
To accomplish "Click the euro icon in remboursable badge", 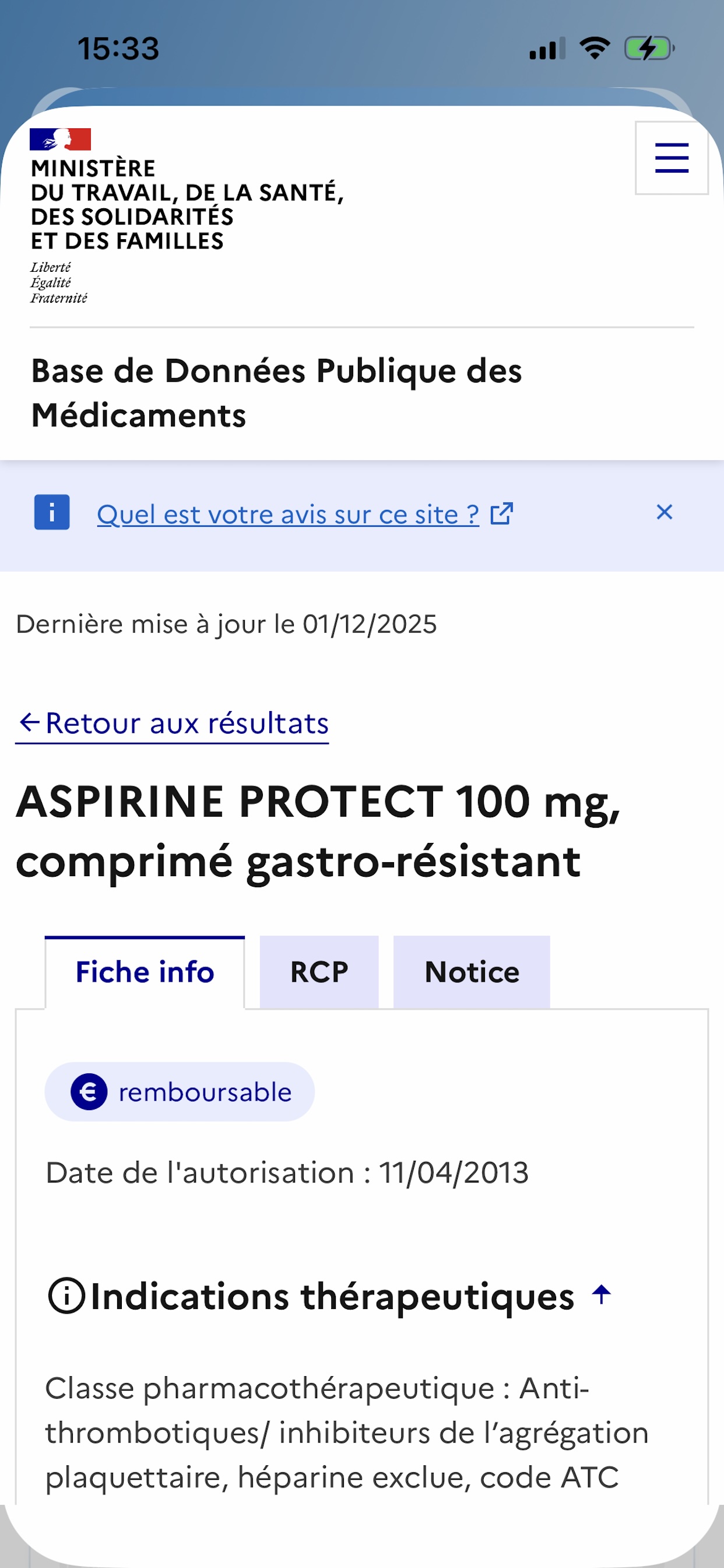I will click(x=89, y=1091).
